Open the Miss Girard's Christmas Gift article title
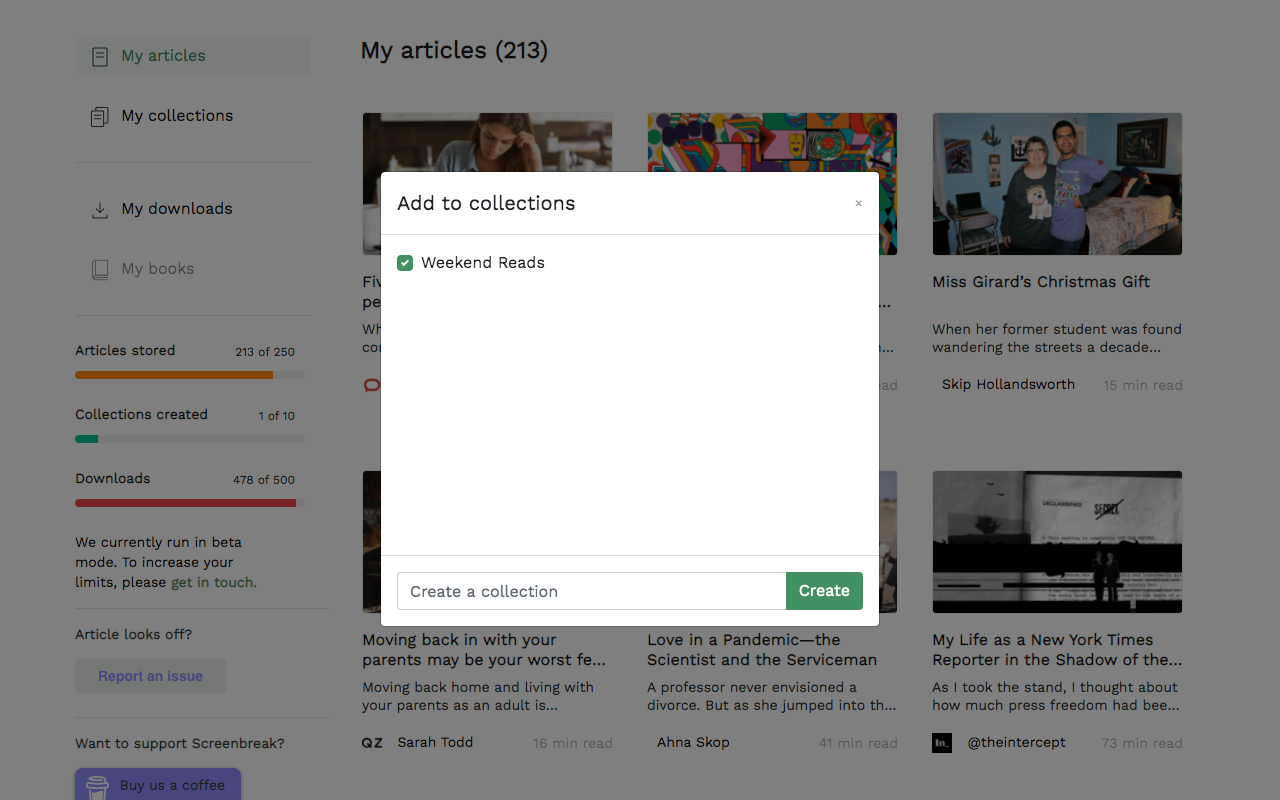 [x=1041, y=282]
